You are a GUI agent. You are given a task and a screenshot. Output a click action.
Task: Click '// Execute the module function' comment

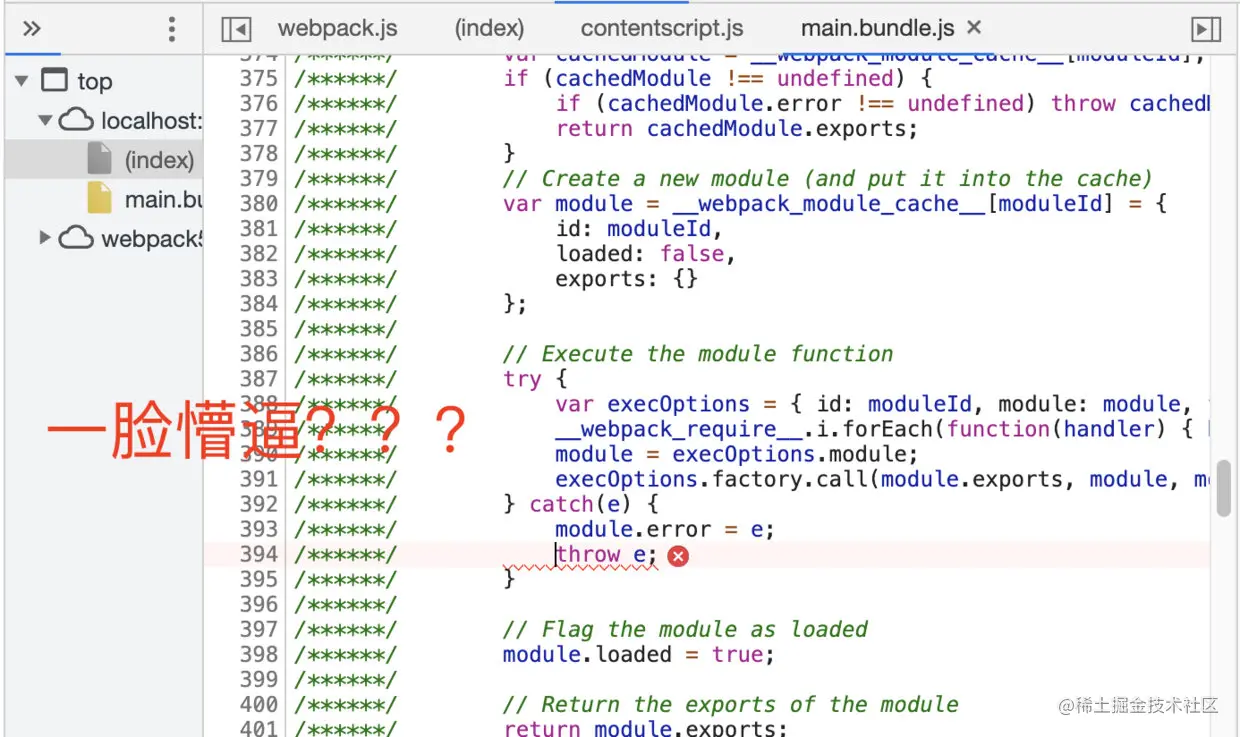[x=698, y=354]
